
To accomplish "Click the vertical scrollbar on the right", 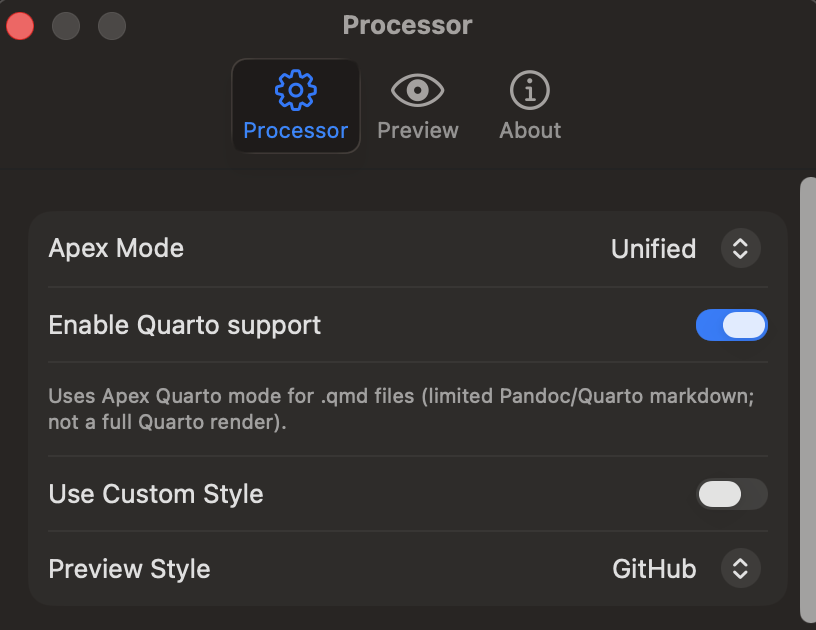I will [x=808, y=401].
